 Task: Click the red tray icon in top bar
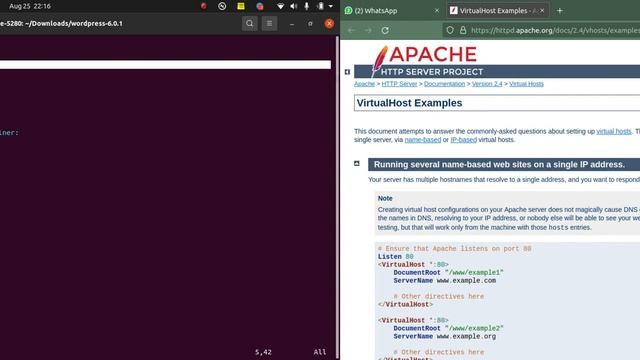pos(203,6)
